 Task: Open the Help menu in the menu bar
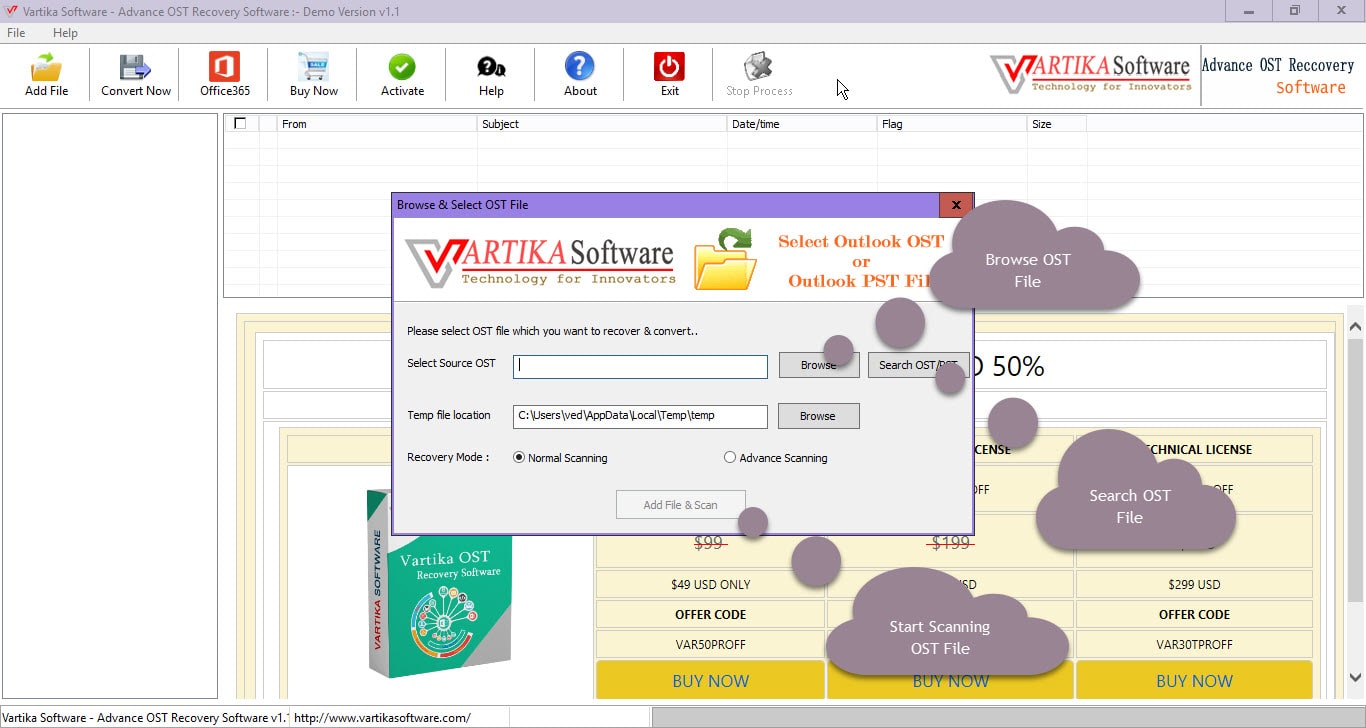point(65,33)
